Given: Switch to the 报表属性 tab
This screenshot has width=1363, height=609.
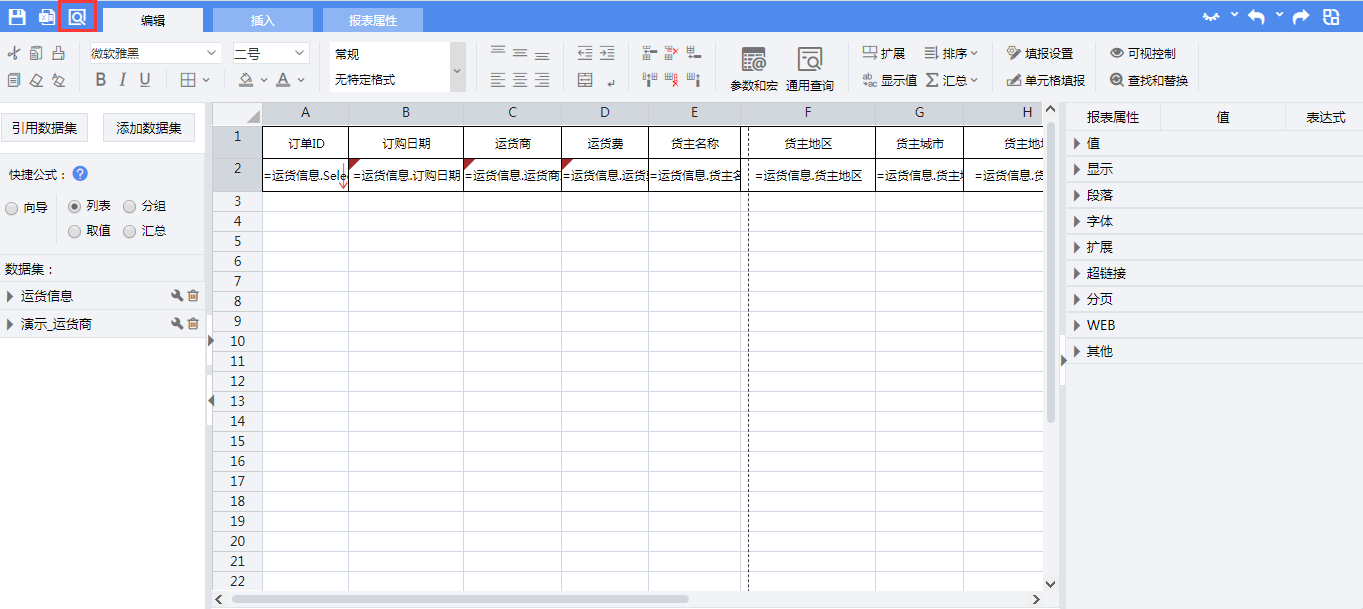Looking at the screenshot, I should tap(372, 20).
